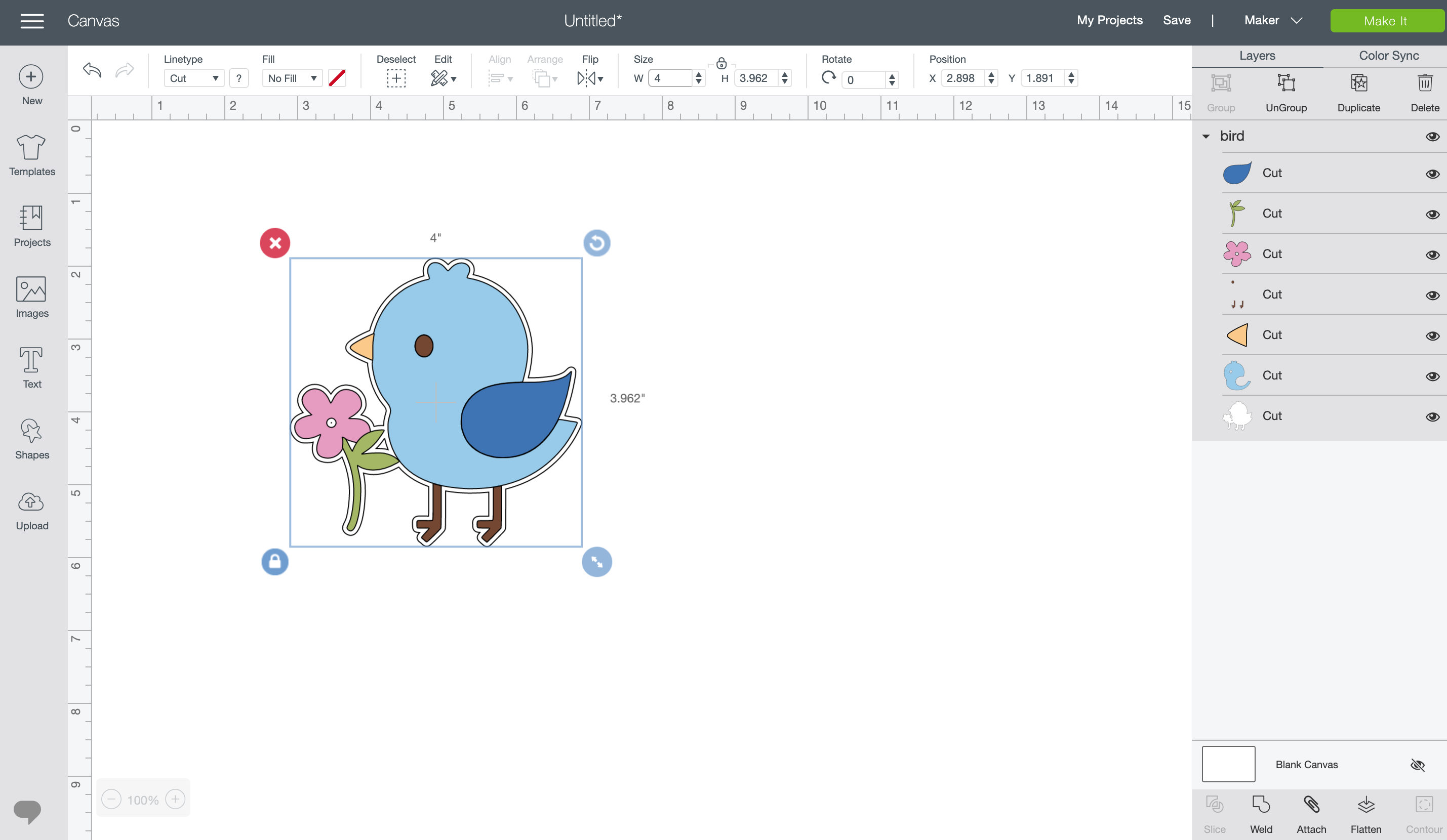Click the Attach tool

1311,815
